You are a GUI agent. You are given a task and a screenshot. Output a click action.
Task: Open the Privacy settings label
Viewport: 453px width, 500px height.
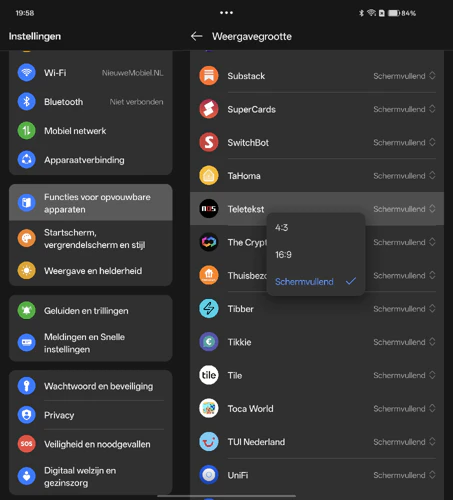tap(59, 415)
